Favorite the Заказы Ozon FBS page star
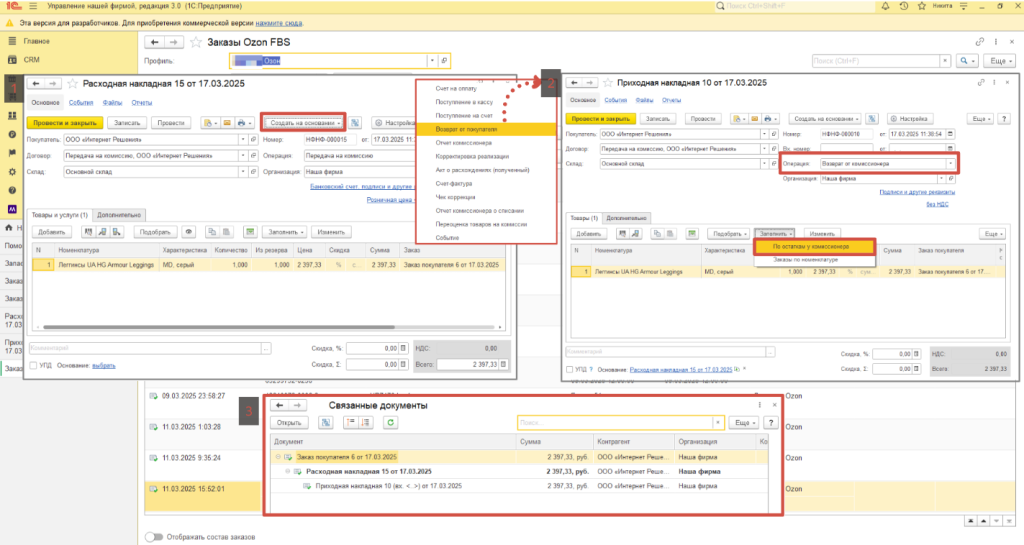This screenshot has width=1024, height=545. (195, 42)
